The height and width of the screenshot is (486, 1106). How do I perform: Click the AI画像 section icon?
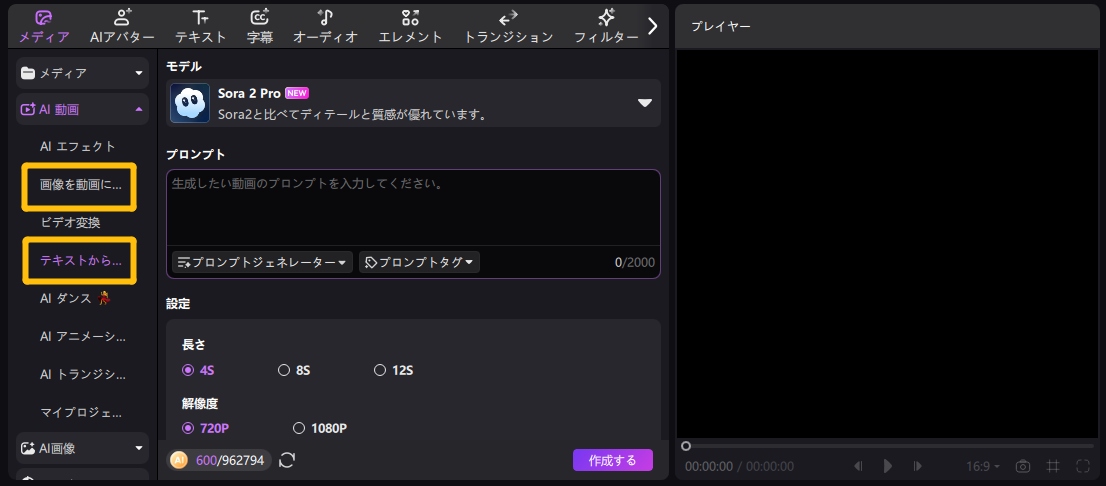[28, 448]
